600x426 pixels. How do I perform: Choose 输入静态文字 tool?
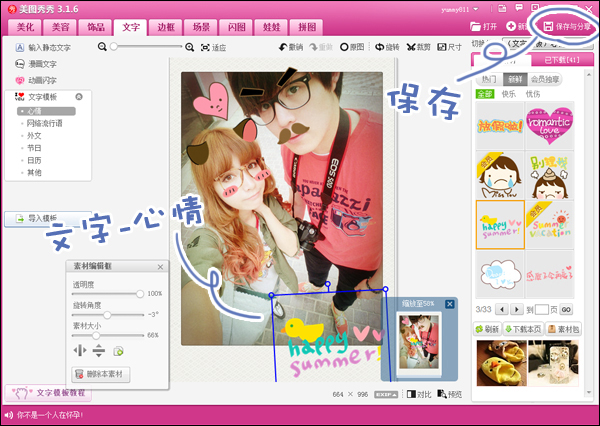coord(43,47)
